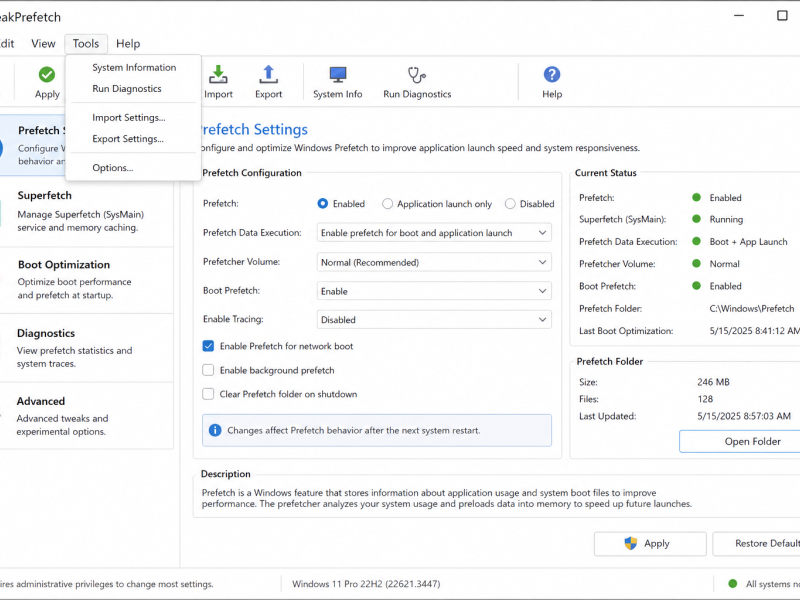
Task: Click the 246 MB size value
Action: [713, 382]
